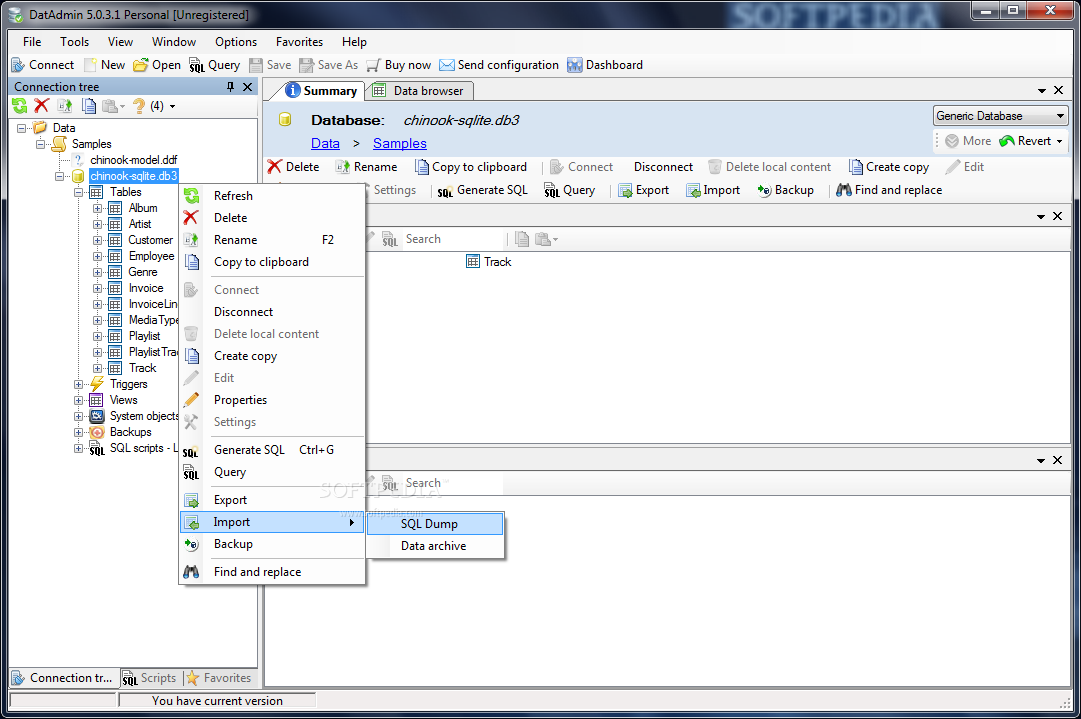
Task: Click Send configuration envelope icon
Action: 447,65
